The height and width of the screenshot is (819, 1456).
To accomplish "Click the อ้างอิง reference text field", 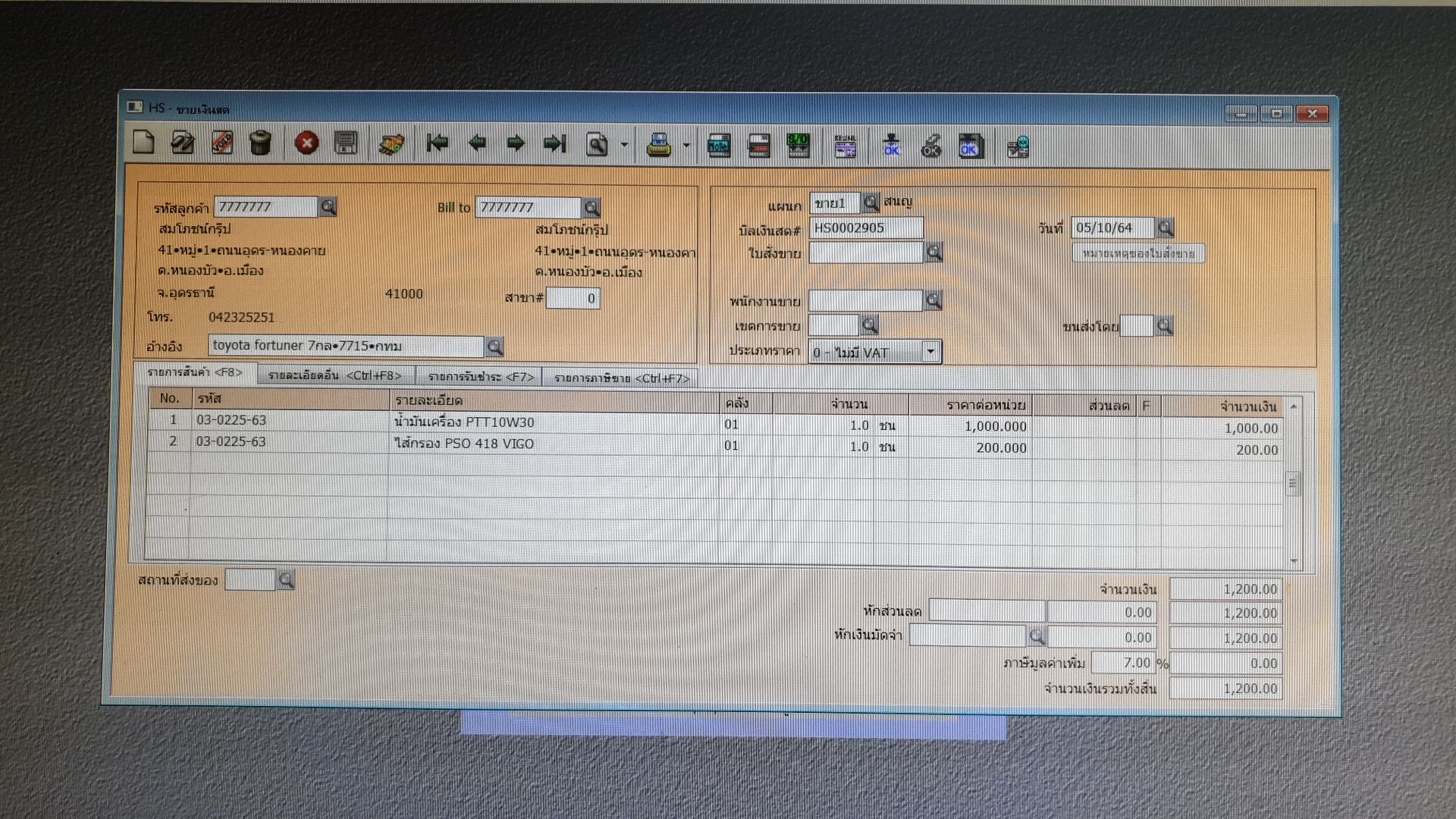I will click(x=345, y=346).
